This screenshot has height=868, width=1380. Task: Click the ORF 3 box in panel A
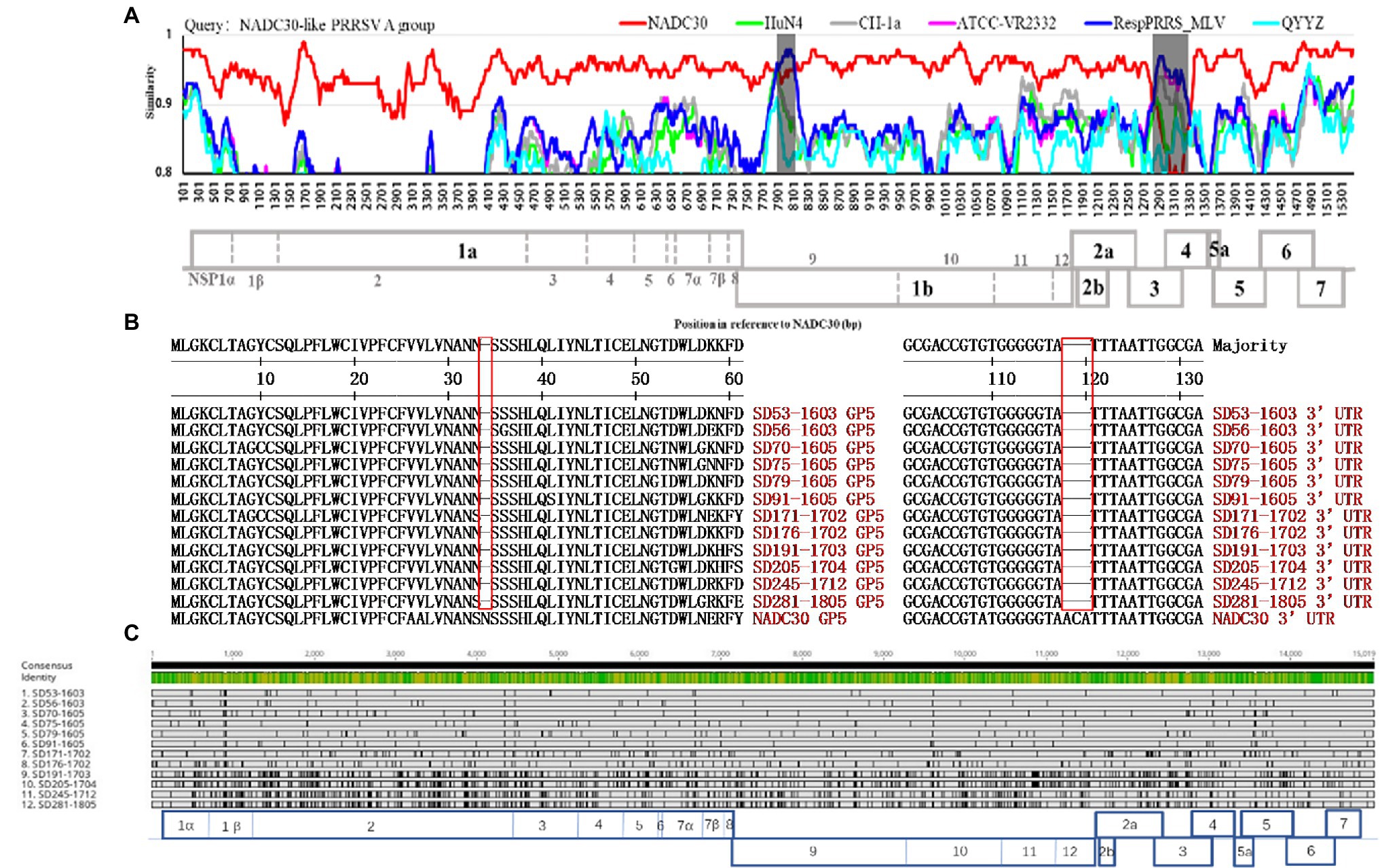tap(1155, 288)
